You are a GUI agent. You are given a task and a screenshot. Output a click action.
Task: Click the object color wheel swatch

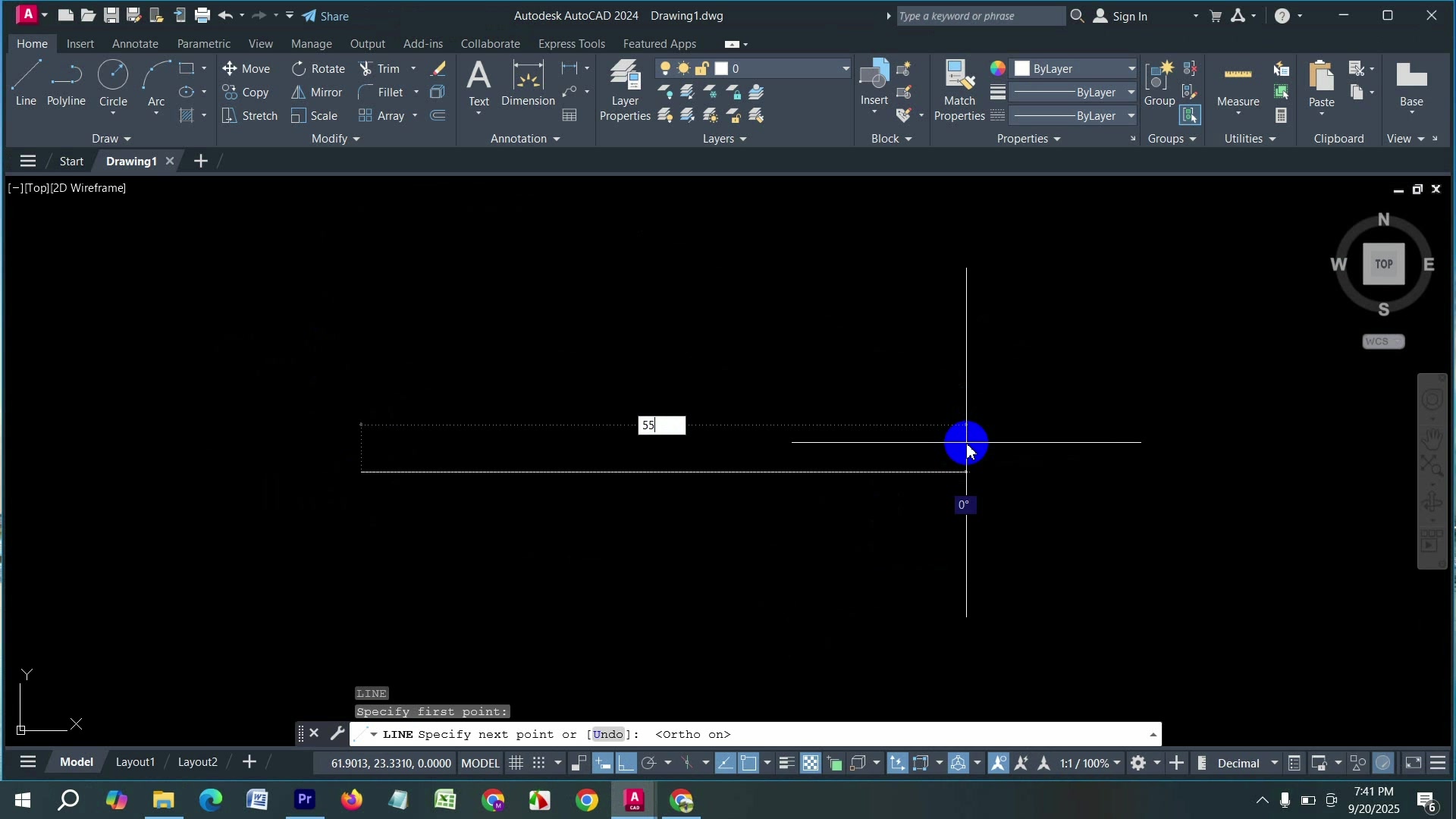pos(998,69)
